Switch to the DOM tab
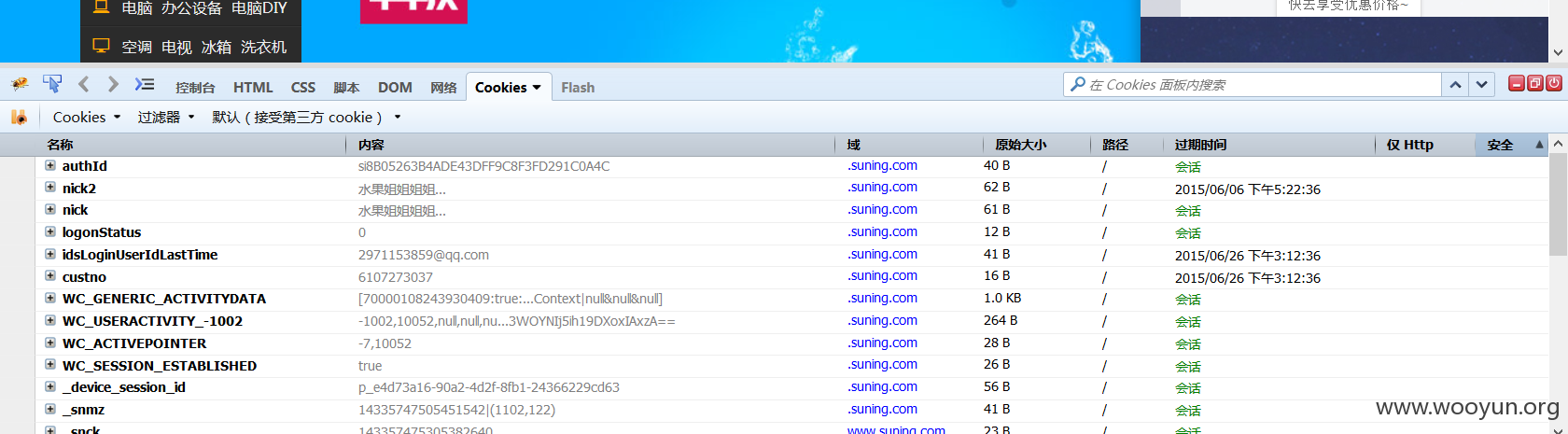The height and width of the screenshot is (434, 1568). coord(395,87)
